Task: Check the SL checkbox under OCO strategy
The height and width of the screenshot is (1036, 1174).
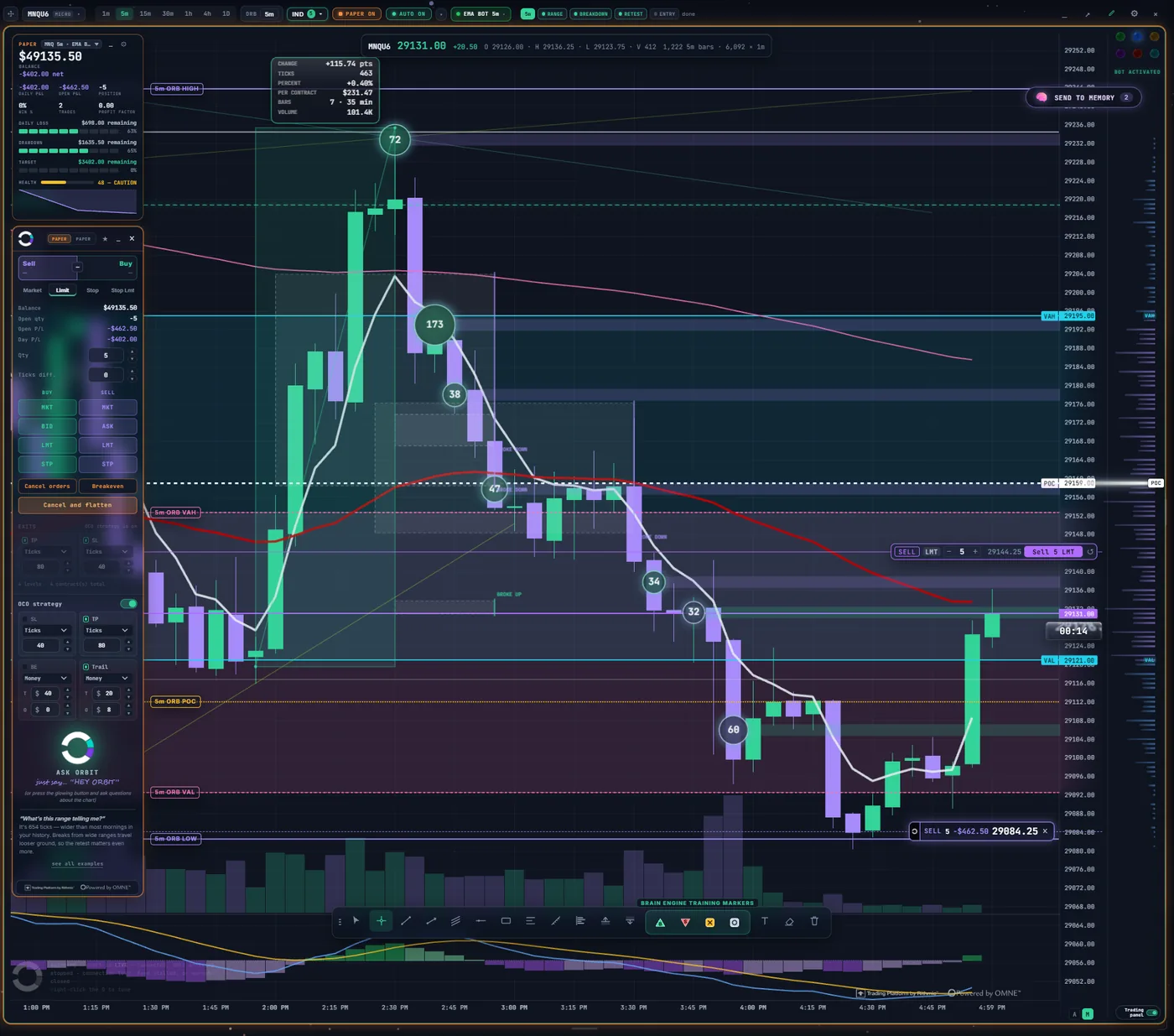Action: click(x=24, y=619)
